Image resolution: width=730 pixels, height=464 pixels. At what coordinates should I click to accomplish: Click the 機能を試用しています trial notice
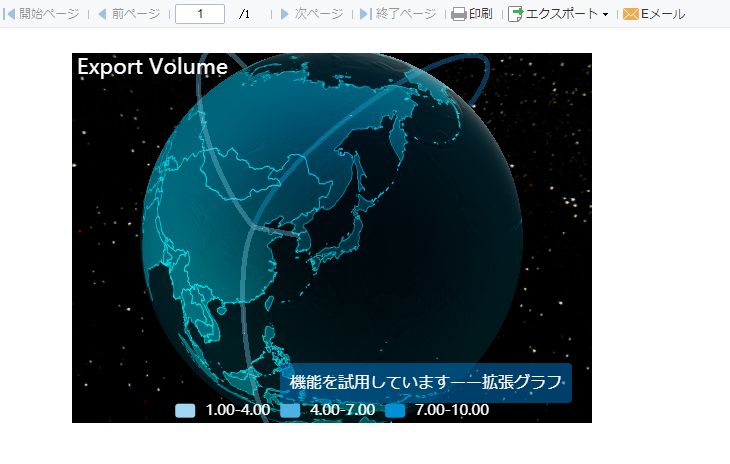pos(426,382)
